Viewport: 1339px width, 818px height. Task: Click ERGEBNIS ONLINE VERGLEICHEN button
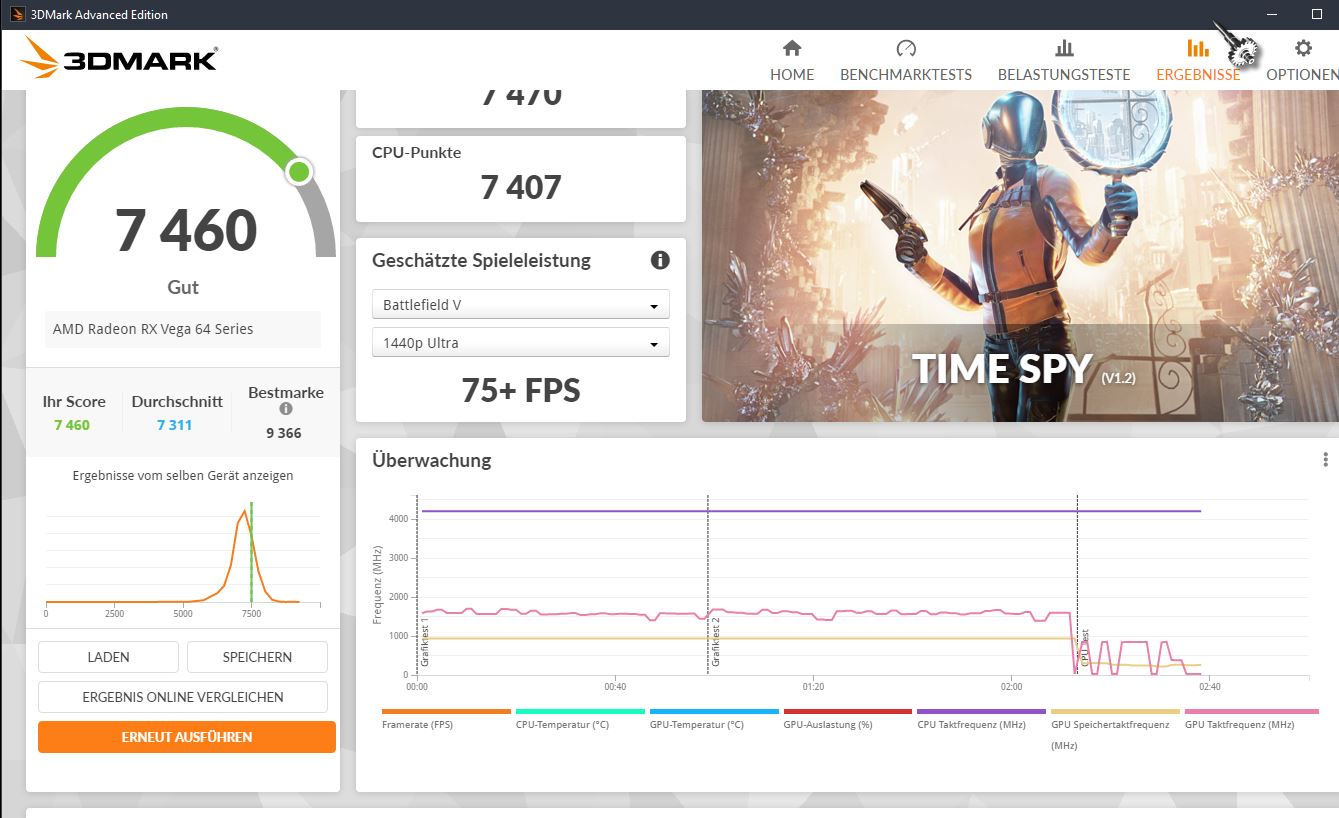click(x=183, y=697)
